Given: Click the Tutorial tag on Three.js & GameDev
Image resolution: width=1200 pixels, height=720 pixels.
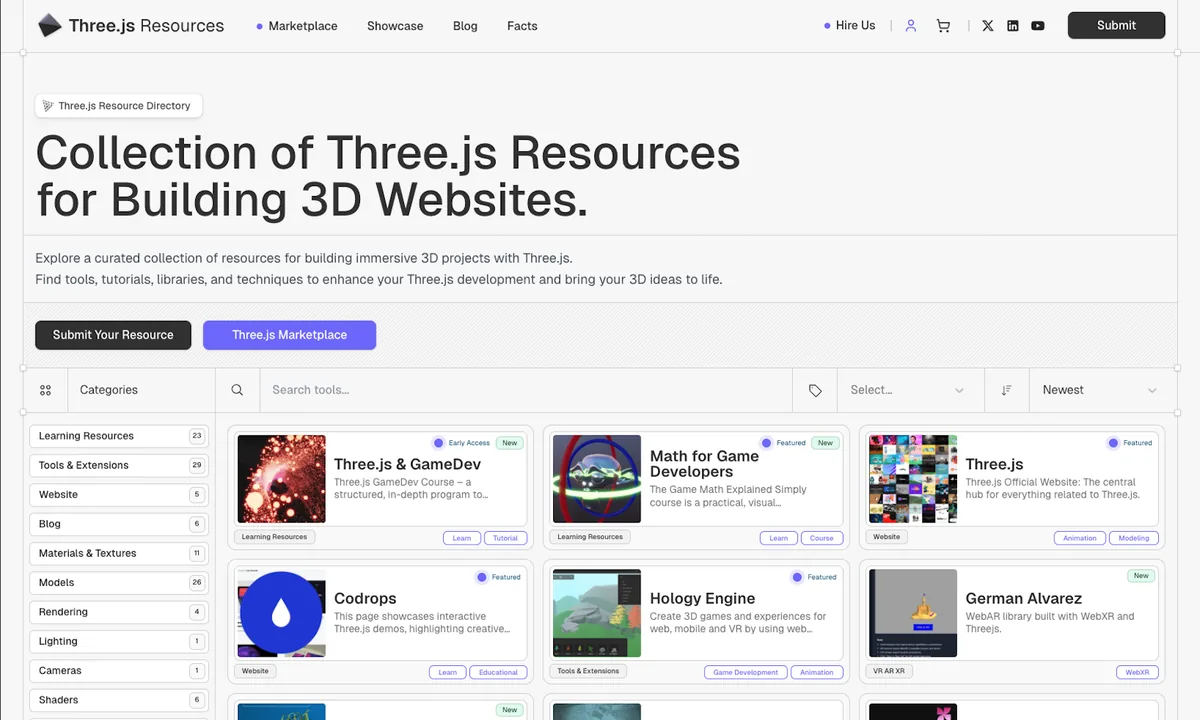Looking at the screenshot, I should pyautogui.click(x=505, y=538).
